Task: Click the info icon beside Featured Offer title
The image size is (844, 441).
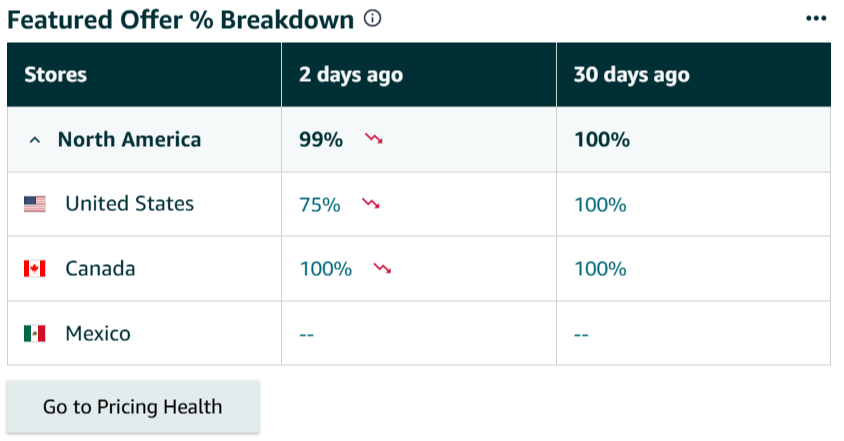Action: click(x=373, y=19)
